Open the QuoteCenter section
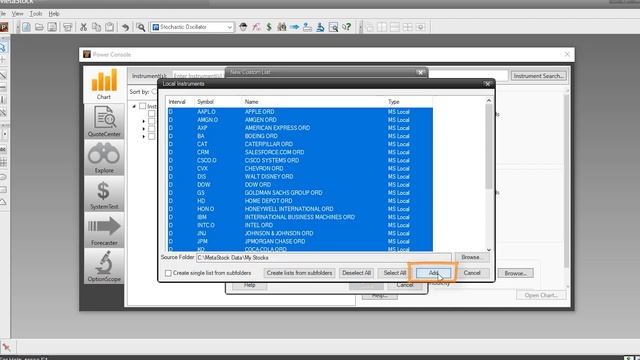Screen dimensions: 640x360 (104, 121)
